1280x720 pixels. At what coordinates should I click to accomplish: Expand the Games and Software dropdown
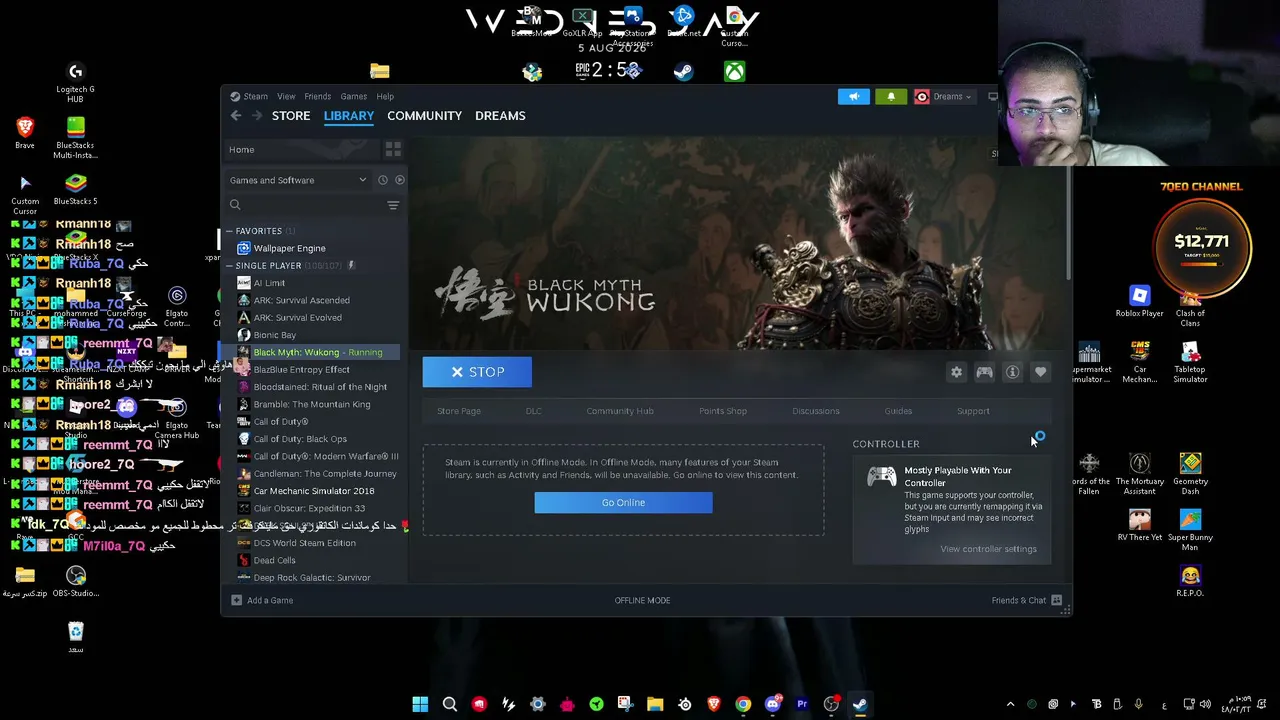click(298, 180)
